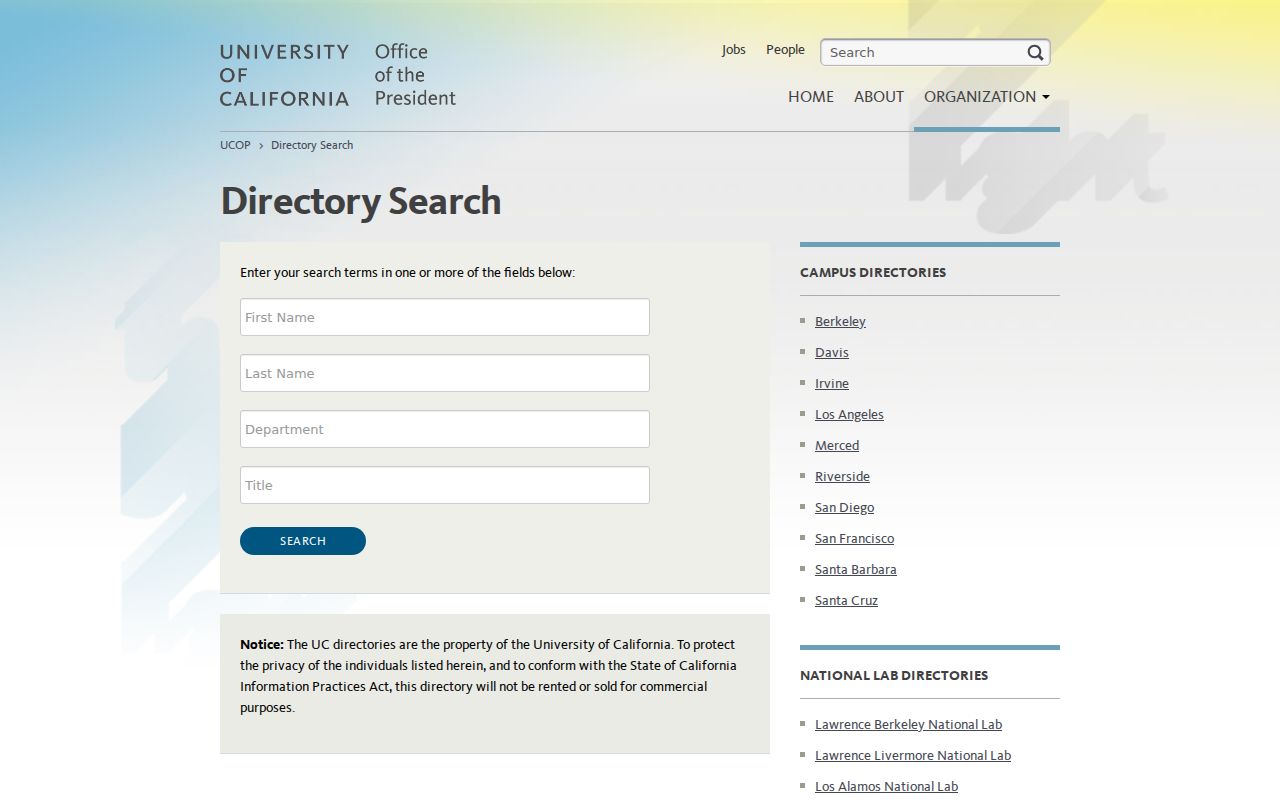This screenshot has width=1280, height=800.
Task: Submit the form with SEARCH button
Action: point(303,541)
